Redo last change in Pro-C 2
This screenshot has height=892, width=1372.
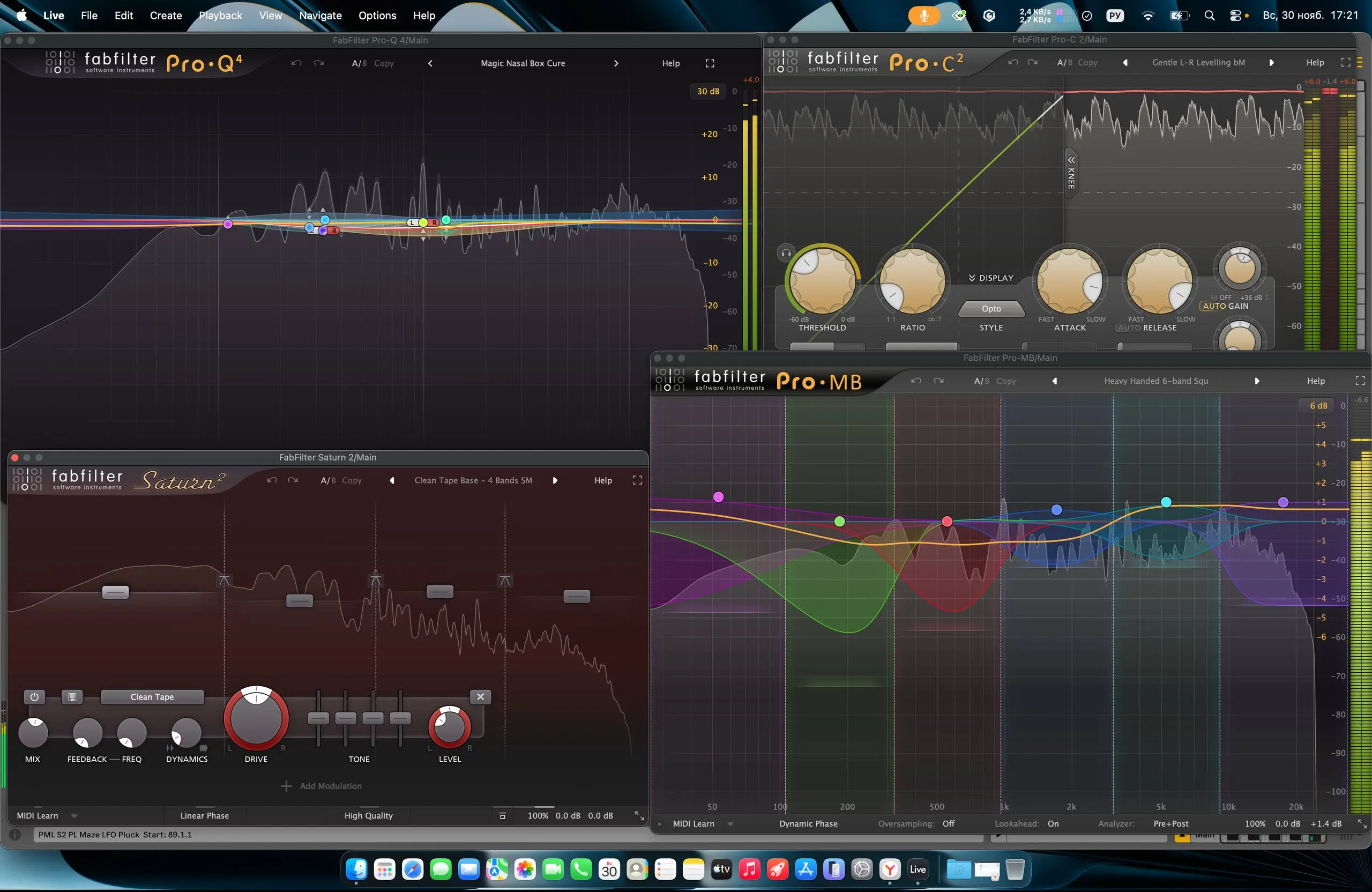coord(1033,62)
